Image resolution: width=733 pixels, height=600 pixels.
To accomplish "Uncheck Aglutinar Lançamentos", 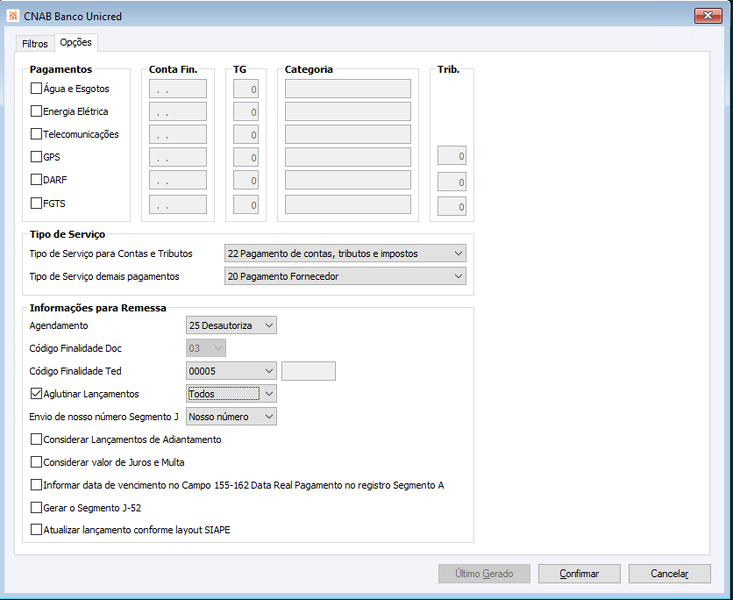I will point(36,394).
